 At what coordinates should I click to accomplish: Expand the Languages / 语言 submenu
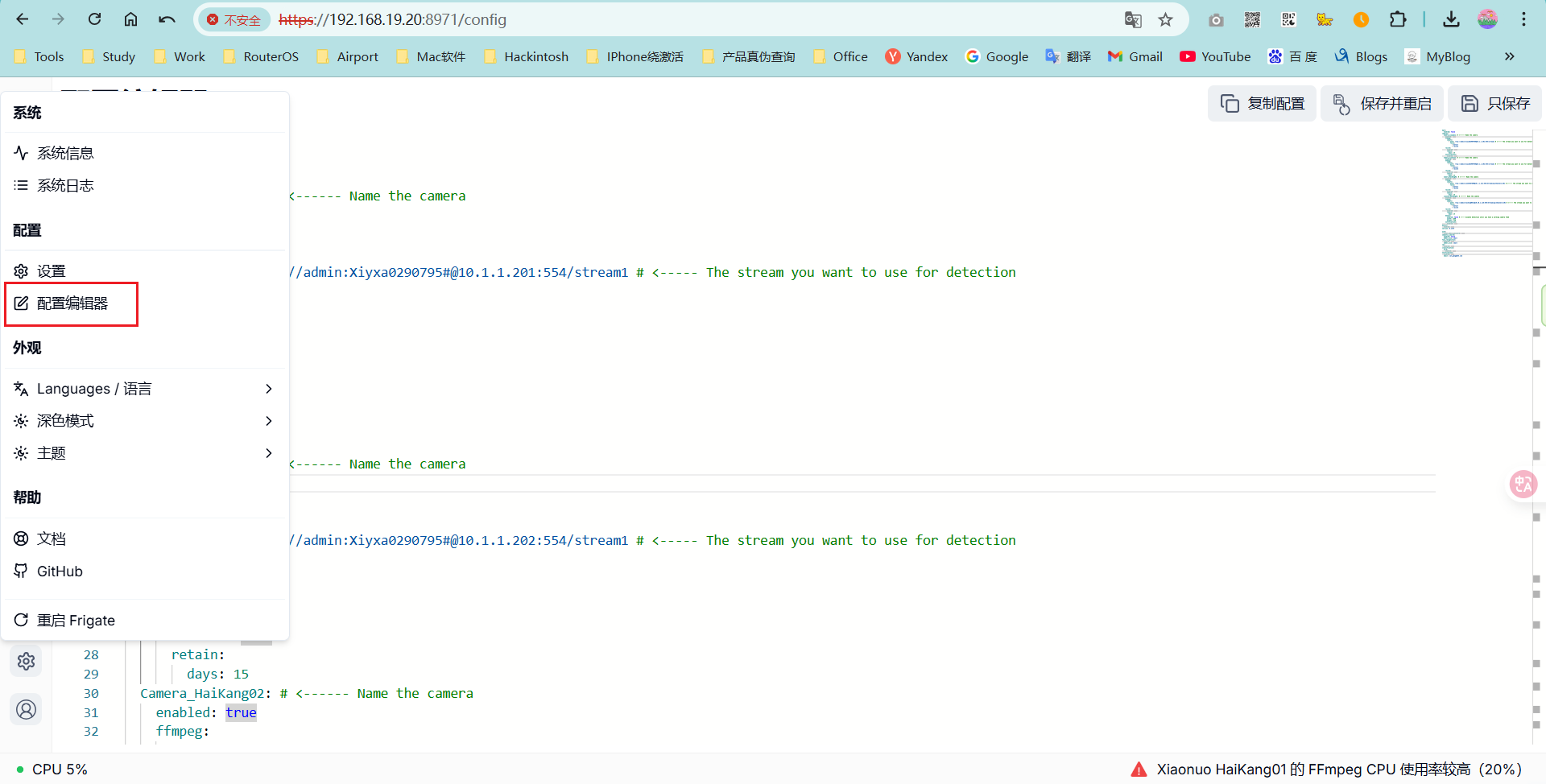click(145, 389)
